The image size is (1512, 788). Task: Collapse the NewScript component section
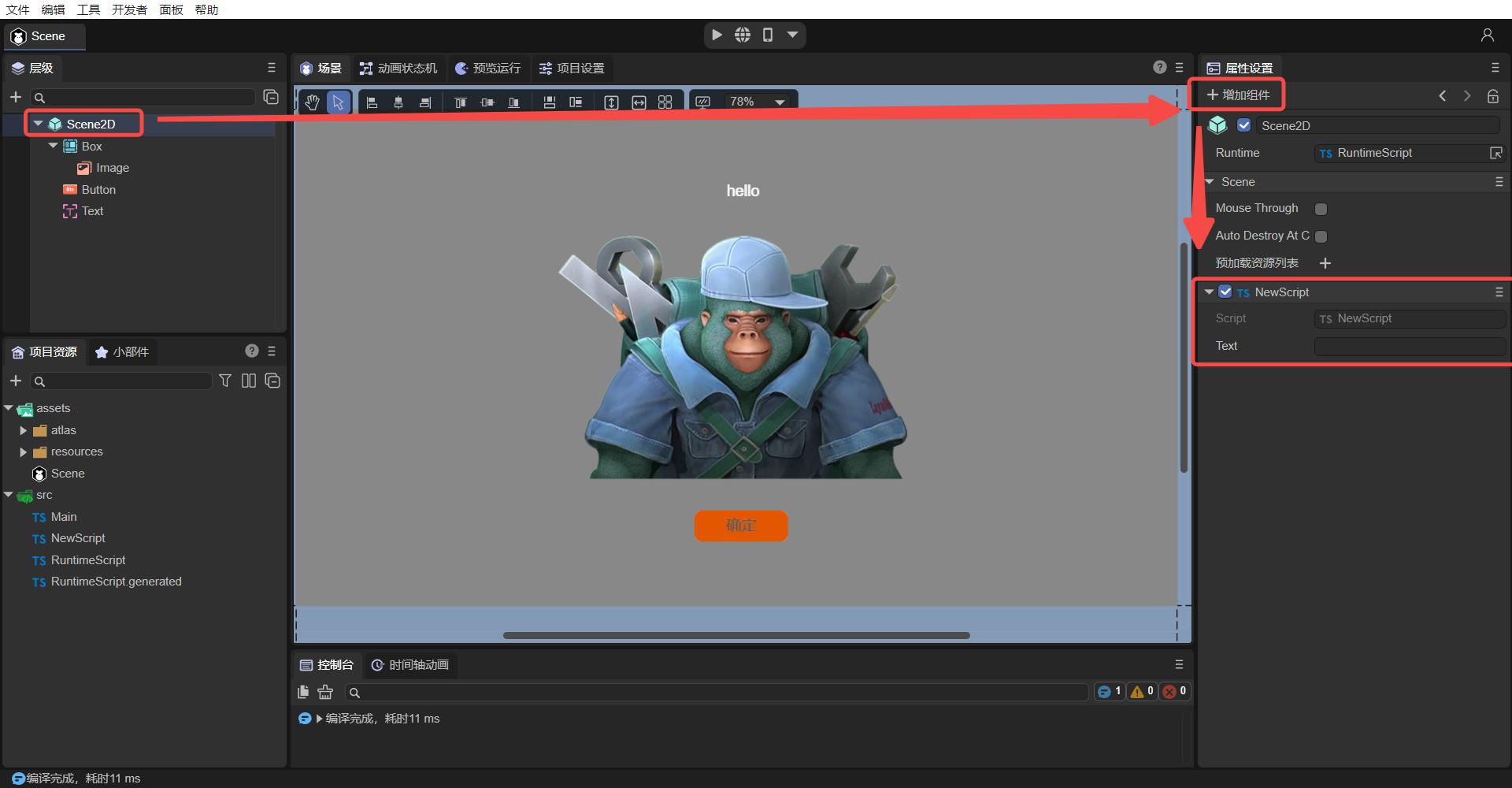[x=1209, y=292]
